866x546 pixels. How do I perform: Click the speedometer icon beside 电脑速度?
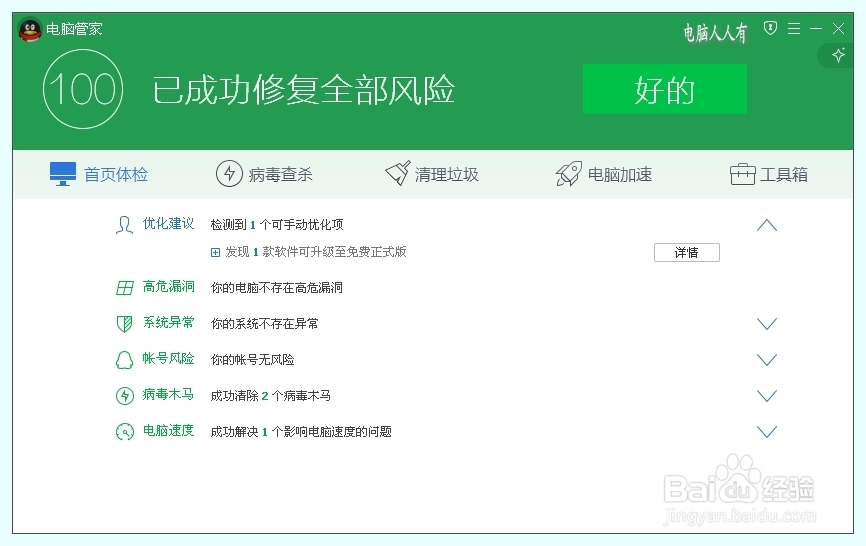(125, 432)
